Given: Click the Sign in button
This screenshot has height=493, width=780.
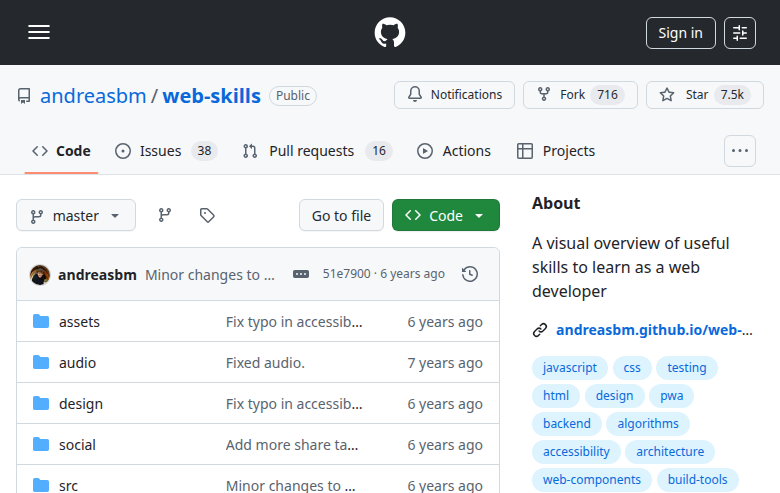Looking at the screenshot, I should pyautogui.click(x=681, y=33).
